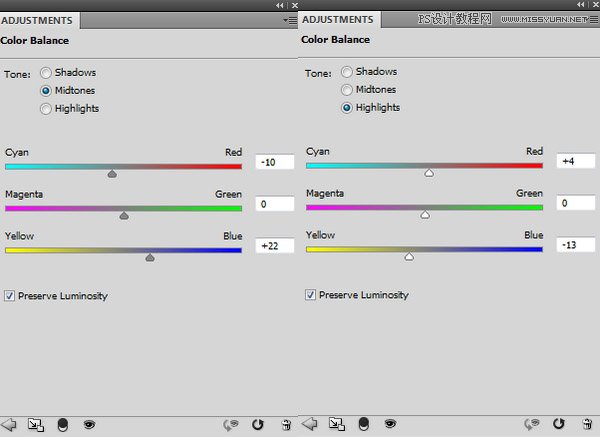Click the reset icon in right panel
The image size is (600, 438).
(x=557, y=424)
